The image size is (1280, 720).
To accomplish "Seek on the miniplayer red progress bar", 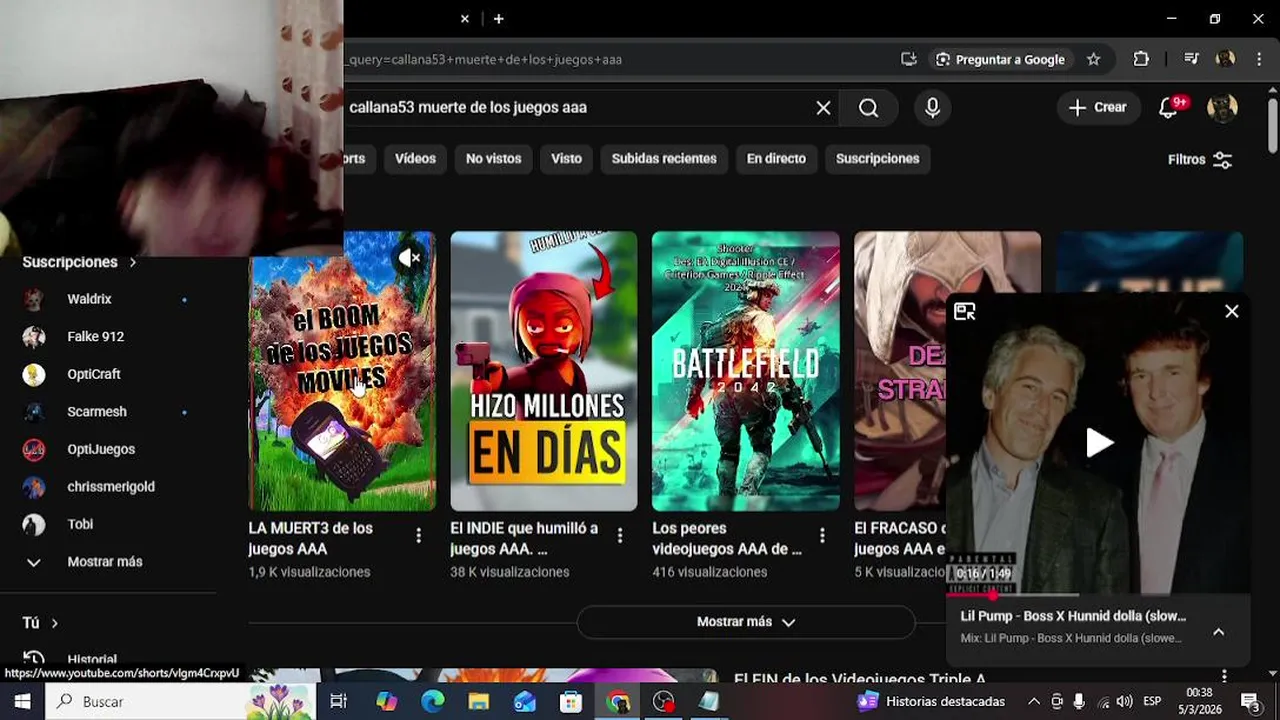I will coord(1098,594).
